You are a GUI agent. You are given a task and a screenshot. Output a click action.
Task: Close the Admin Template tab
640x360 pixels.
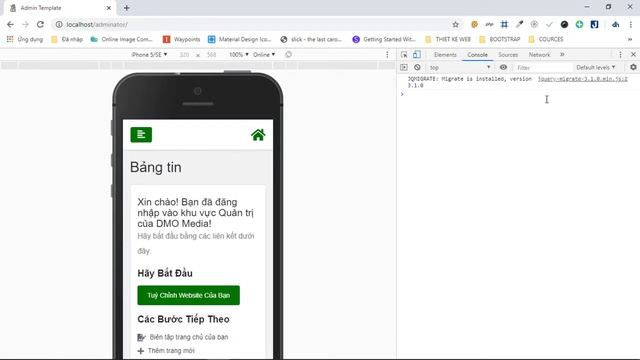tap(109, 8)
